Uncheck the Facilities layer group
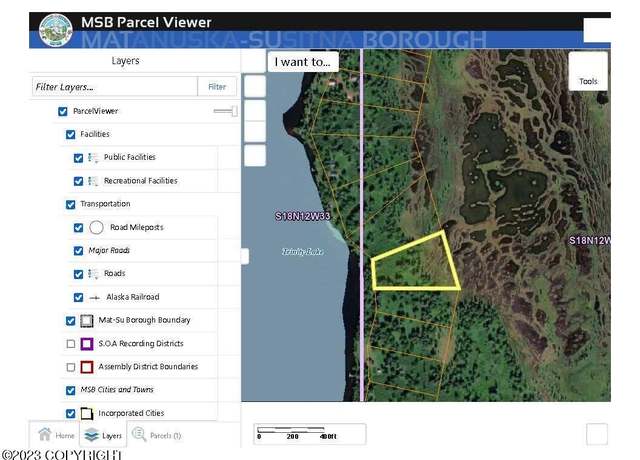The height and width of the screenshot is (460, 640). point(71,134)
